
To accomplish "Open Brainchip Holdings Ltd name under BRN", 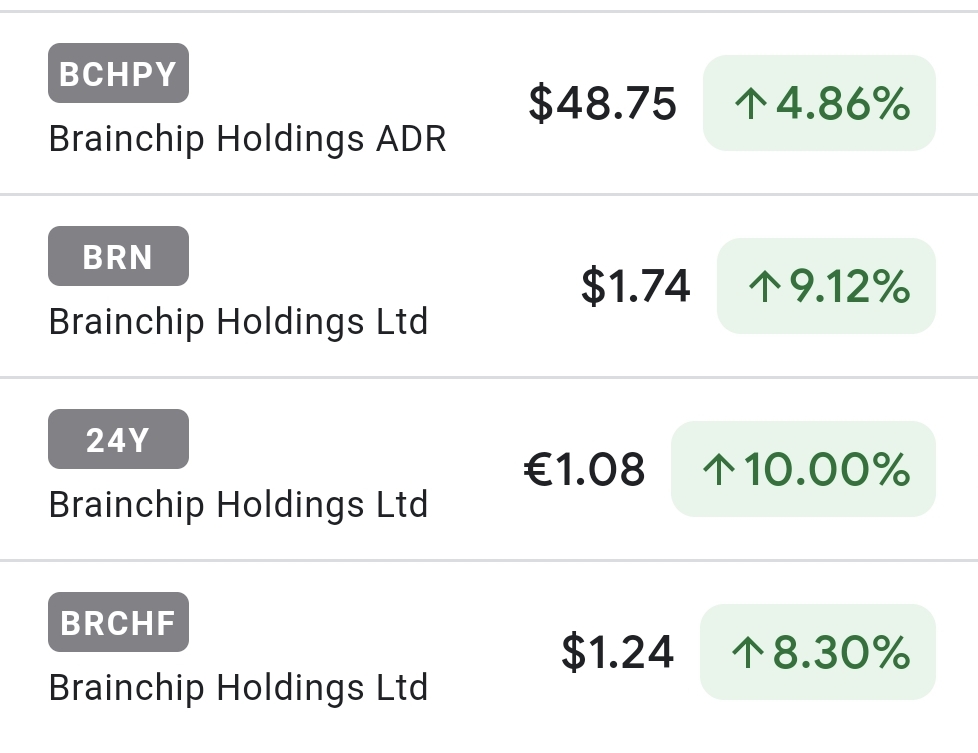I will click(238, 322).
